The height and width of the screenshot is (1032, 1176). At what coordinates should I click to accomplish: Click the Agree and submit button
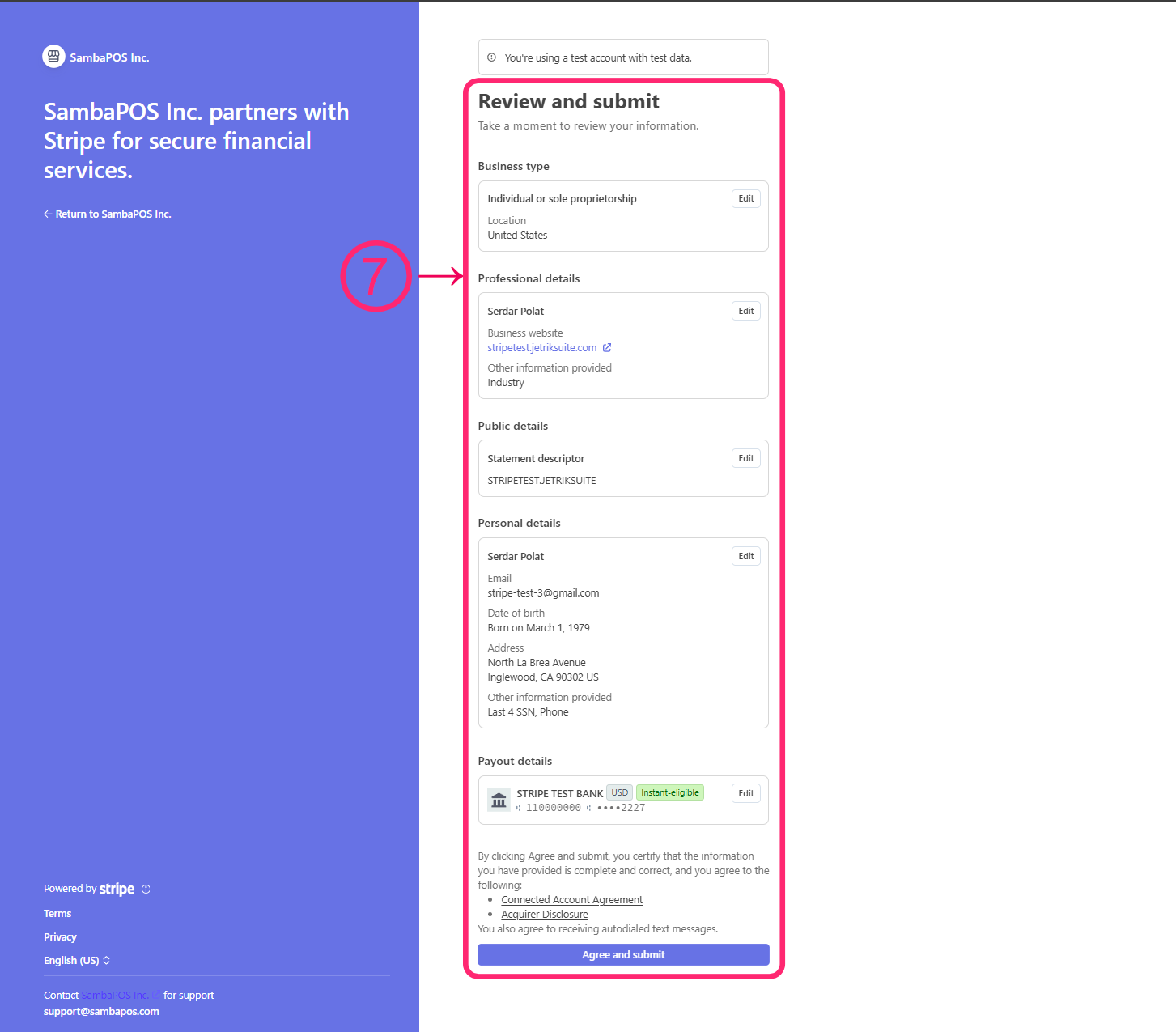(623, 955)
